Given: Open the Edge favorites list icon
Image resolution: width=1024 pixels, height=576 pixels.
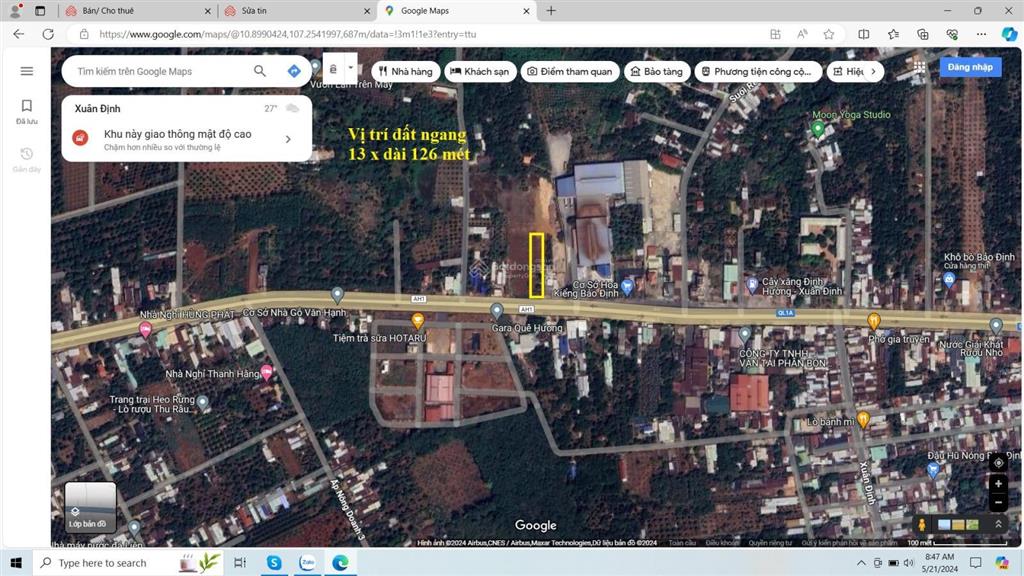Looking at the screenshot, I should coord(893,34).
